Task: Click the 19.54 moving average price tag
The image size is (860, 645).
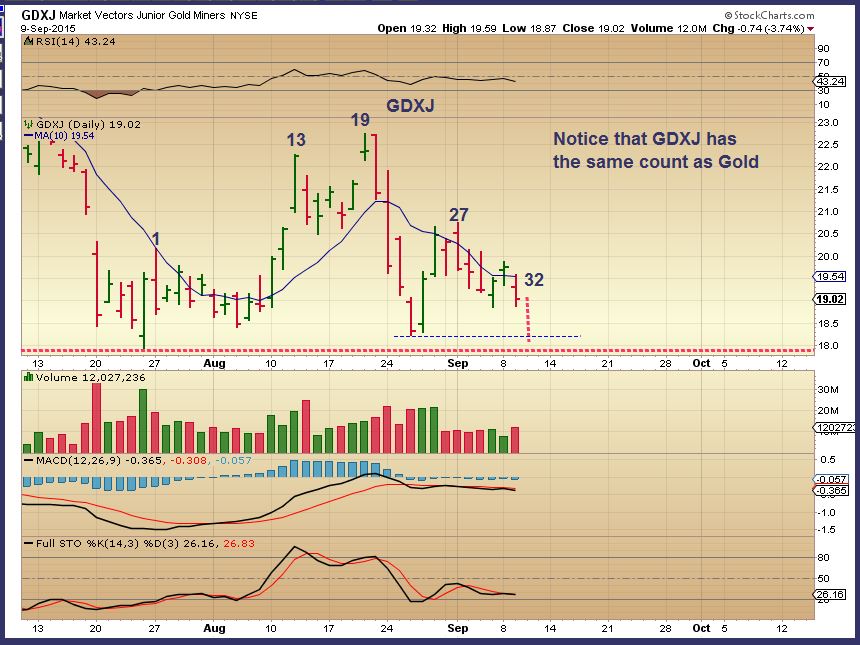Action: (x=830, y=276)
